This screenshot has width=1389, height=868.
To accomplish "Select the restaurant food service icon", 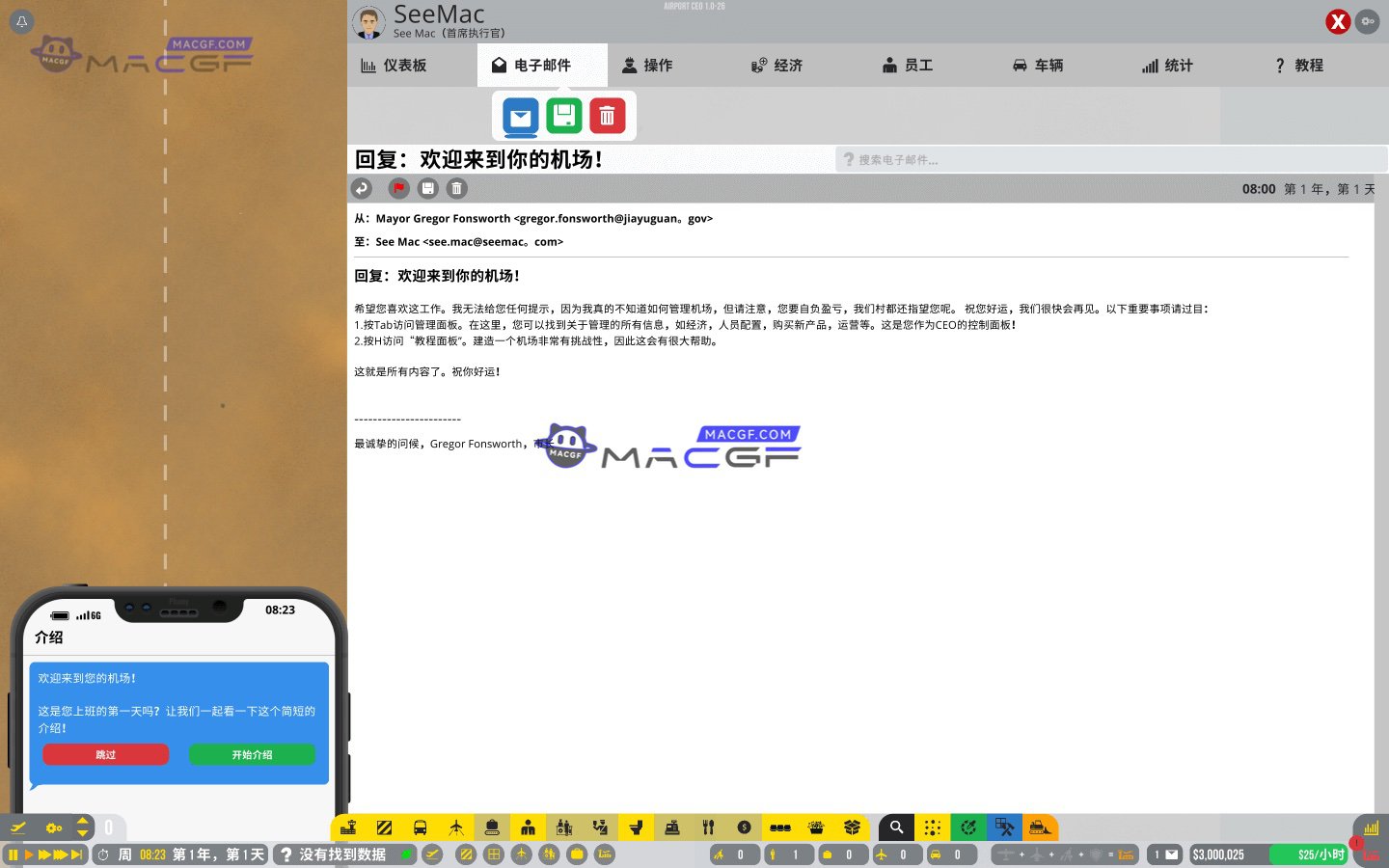I will [x=708, y=827].
